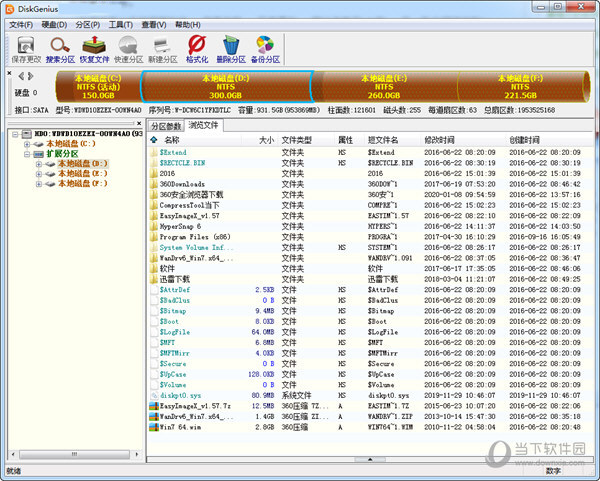Launch the 恢复文件 recover files tool
Viewport: 600px width, 481px height.
coord(95,50)
